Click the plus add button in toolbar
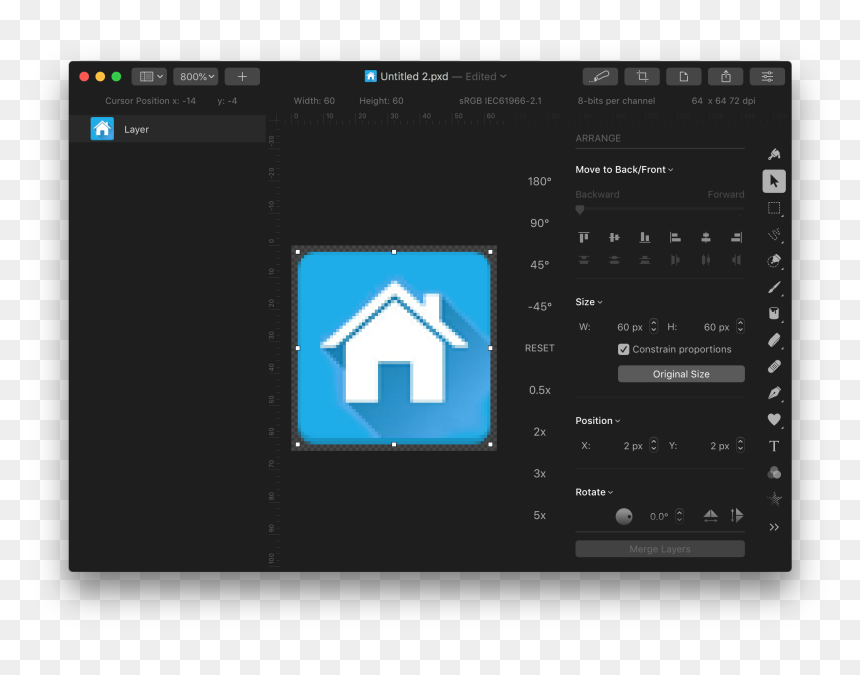The height and width of the screenshot is (675, 860). (x=242, y=76)
